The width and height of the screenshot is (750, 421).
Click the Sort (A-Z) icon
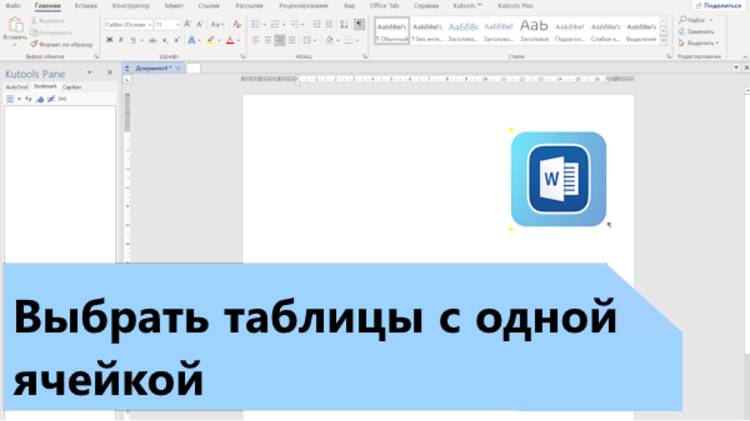tap(344, 24)
